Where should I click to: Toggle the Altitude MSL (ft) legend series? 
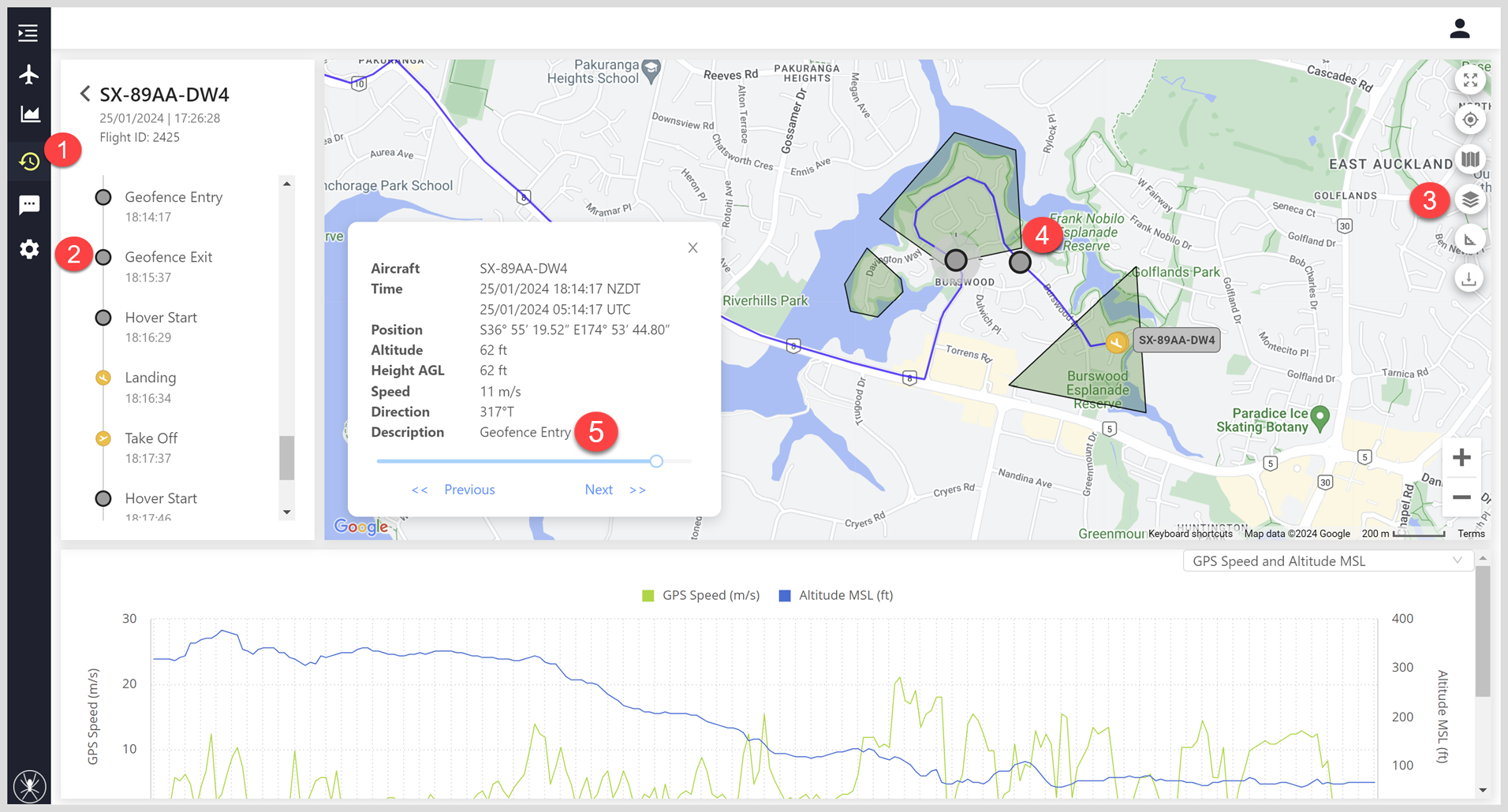tap(836, 595)
